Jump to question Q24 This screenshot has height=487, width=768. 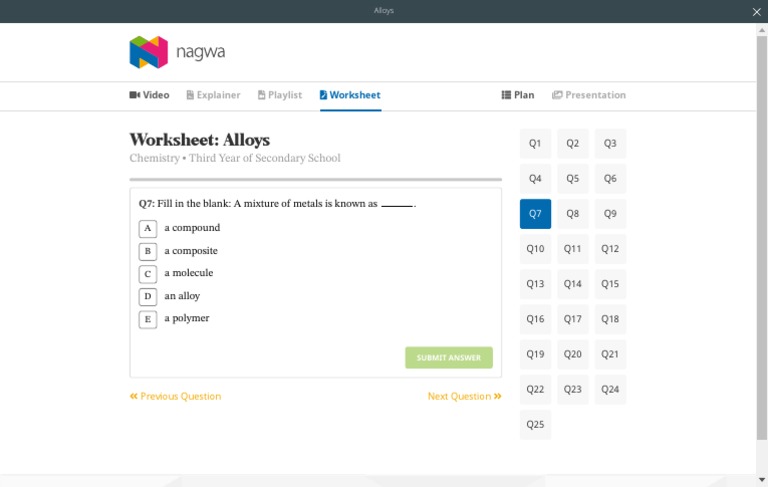(610, 390)
